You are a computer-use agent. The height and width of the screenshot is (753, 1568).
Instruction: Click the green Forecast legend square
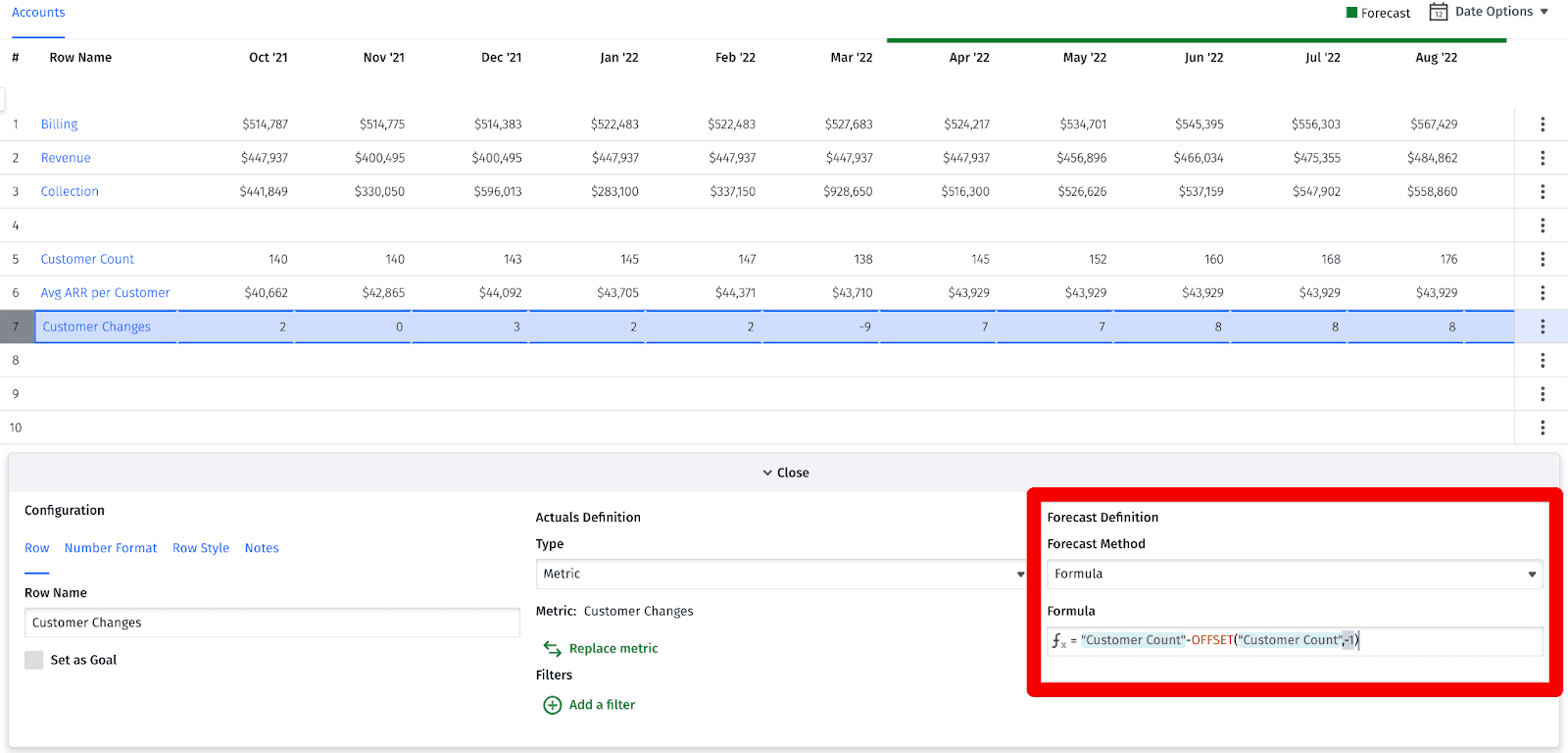click(x=1351, y=13)
